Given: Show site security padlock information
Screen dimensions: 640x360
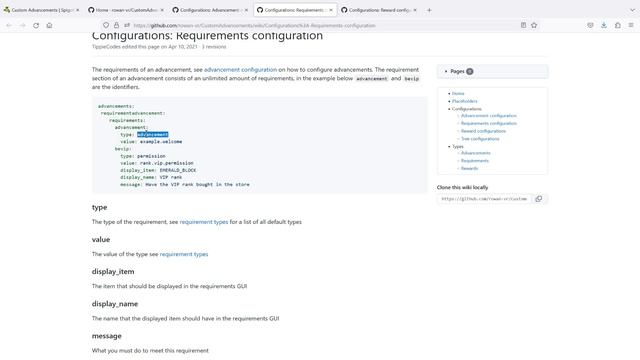Looking at the screenshot, I should 116,25.
